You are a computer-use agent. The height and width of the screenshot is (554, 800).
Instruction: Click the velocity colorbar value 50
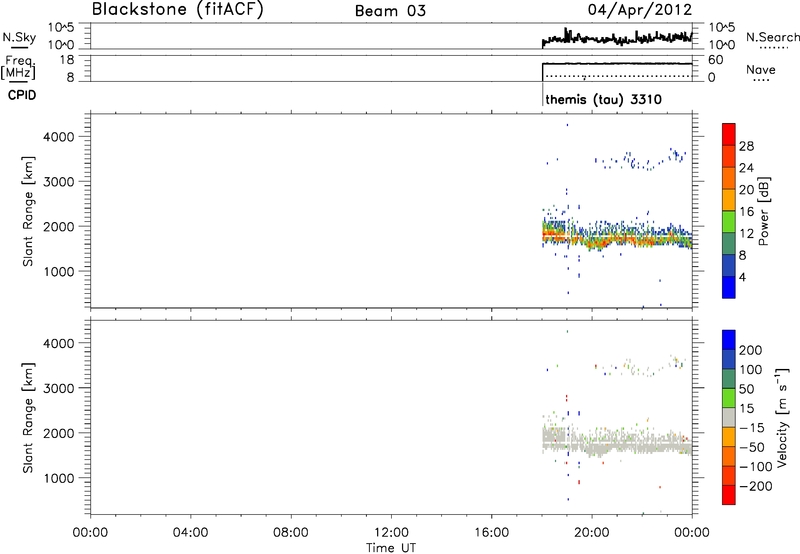pos(746,389)
